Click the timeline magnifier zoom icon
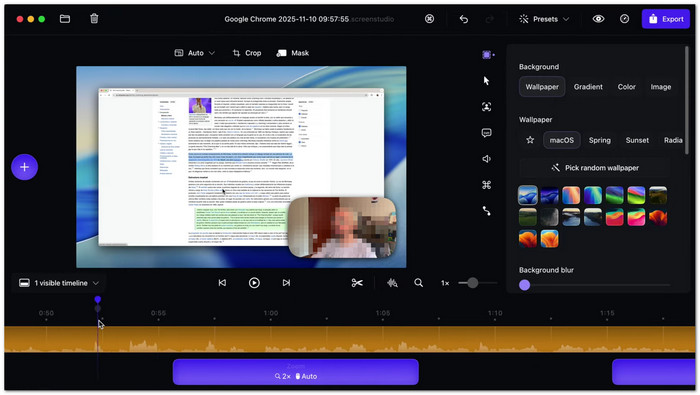 tap(418, 283)
